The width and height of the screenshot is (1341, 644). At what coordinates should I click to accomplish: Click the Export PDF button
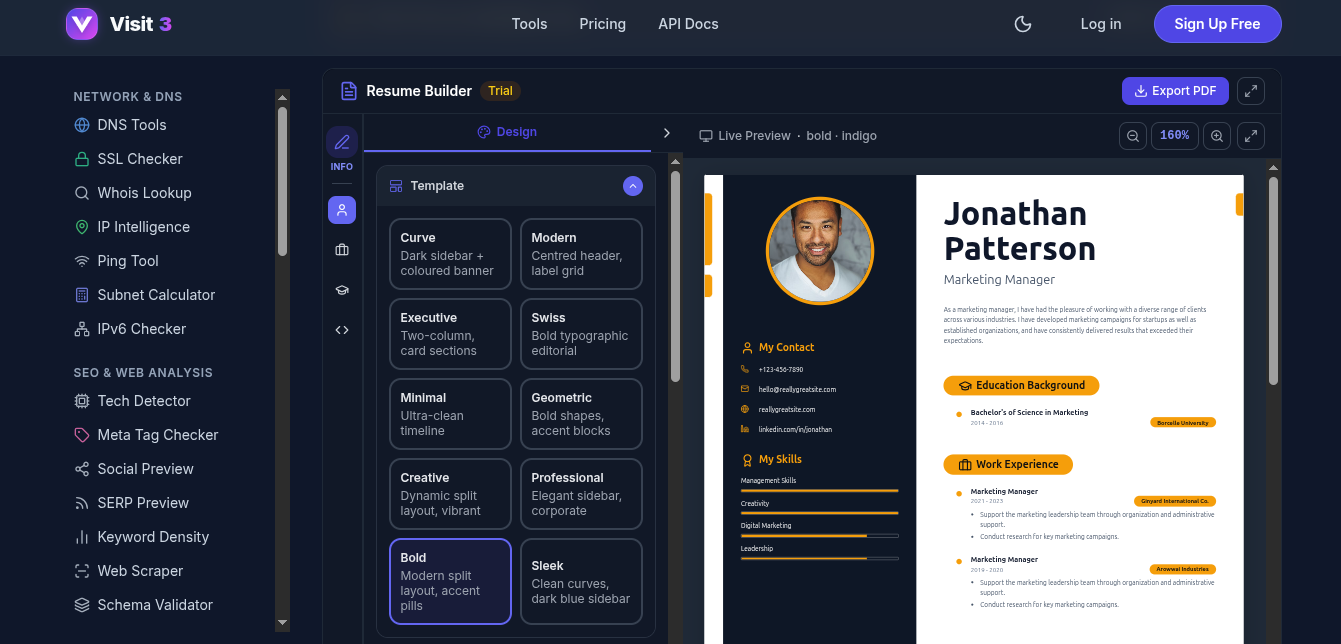pyautogui.click(x=1175, y=91)
